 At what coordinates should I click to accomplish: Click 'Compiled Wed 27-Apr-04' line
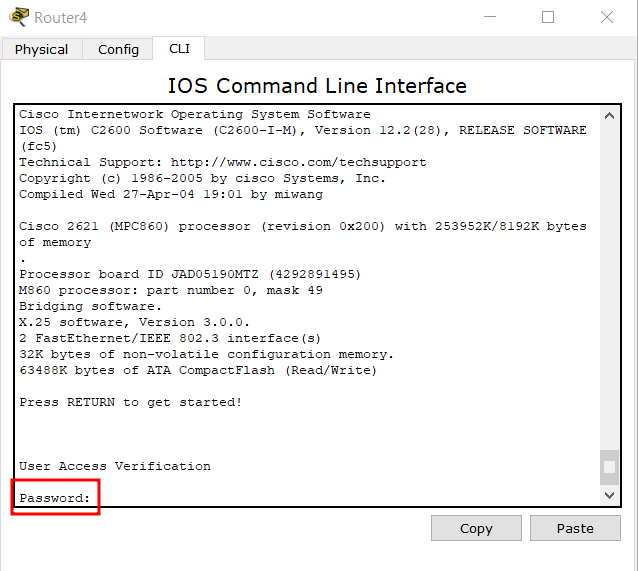tap(171, 194)
